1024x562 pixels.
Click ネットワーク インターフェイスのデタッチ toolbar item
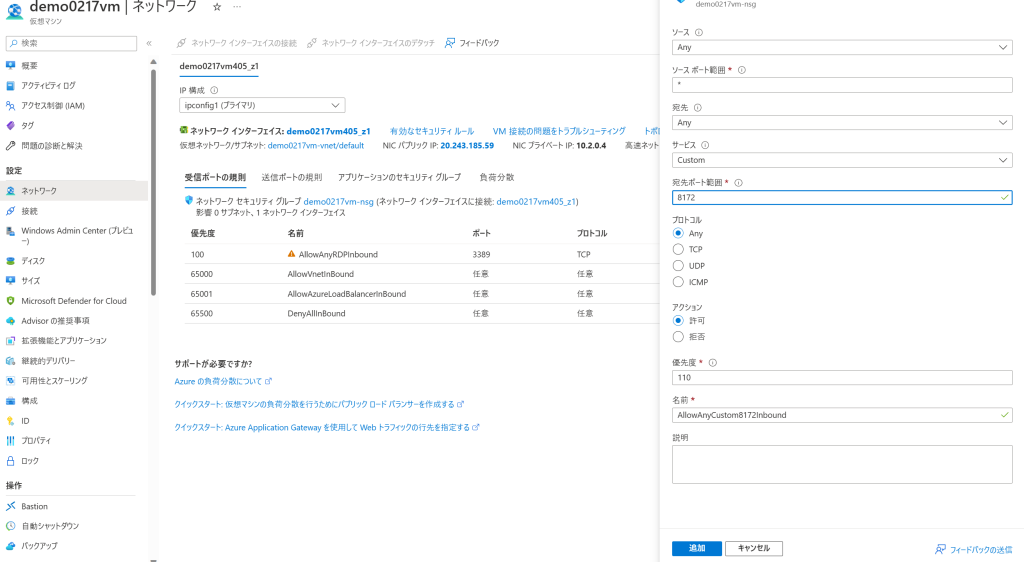[370, 43]
